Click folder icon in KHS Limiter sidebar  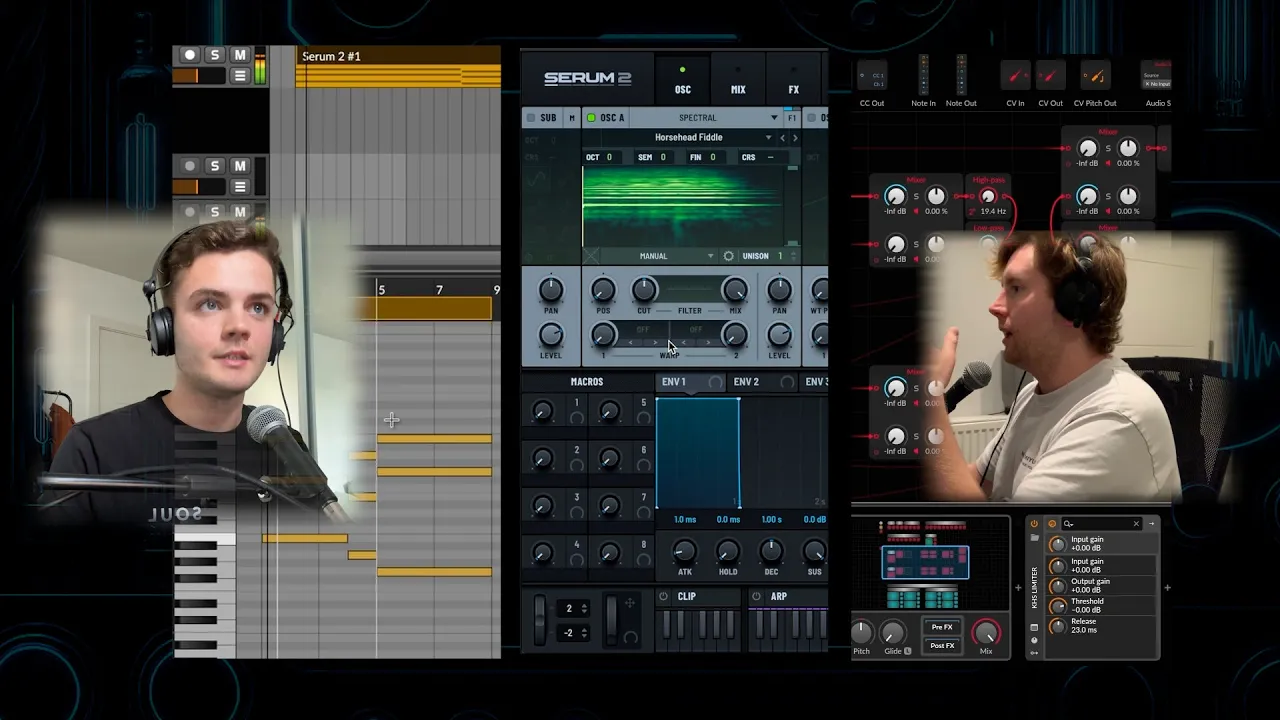pyautogui.click(x=1035, y=537)
